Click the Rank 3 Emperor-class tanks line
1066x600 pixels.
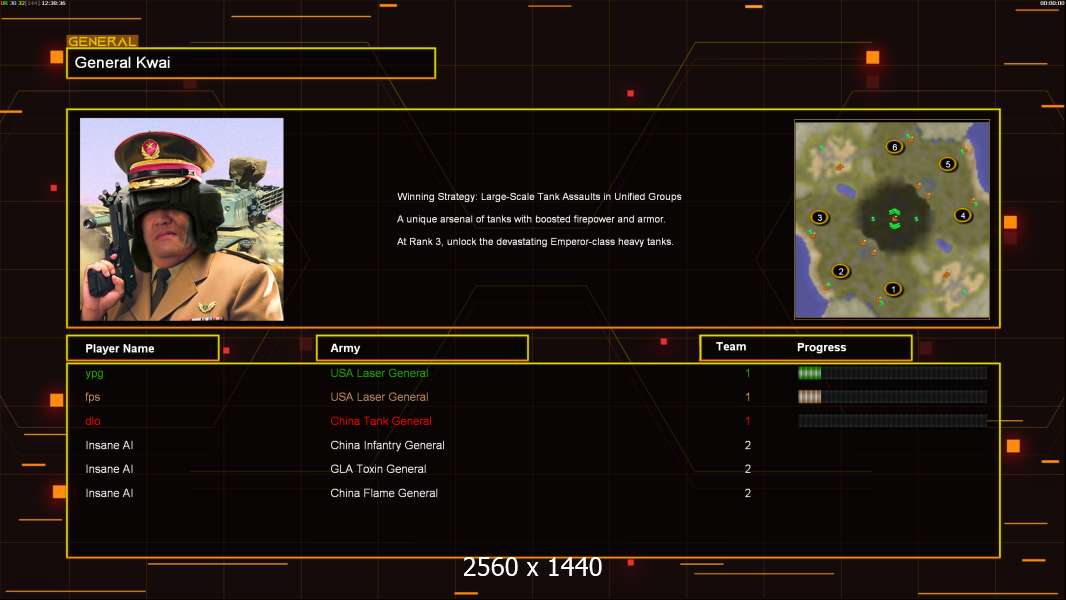tap(535, 241)
